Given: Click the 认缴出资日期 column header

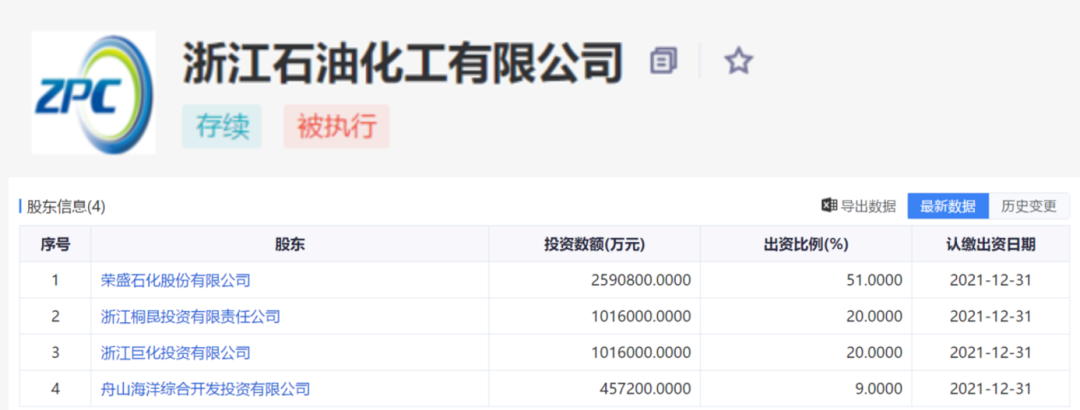Looking at the screenshot, I should 990,244.
